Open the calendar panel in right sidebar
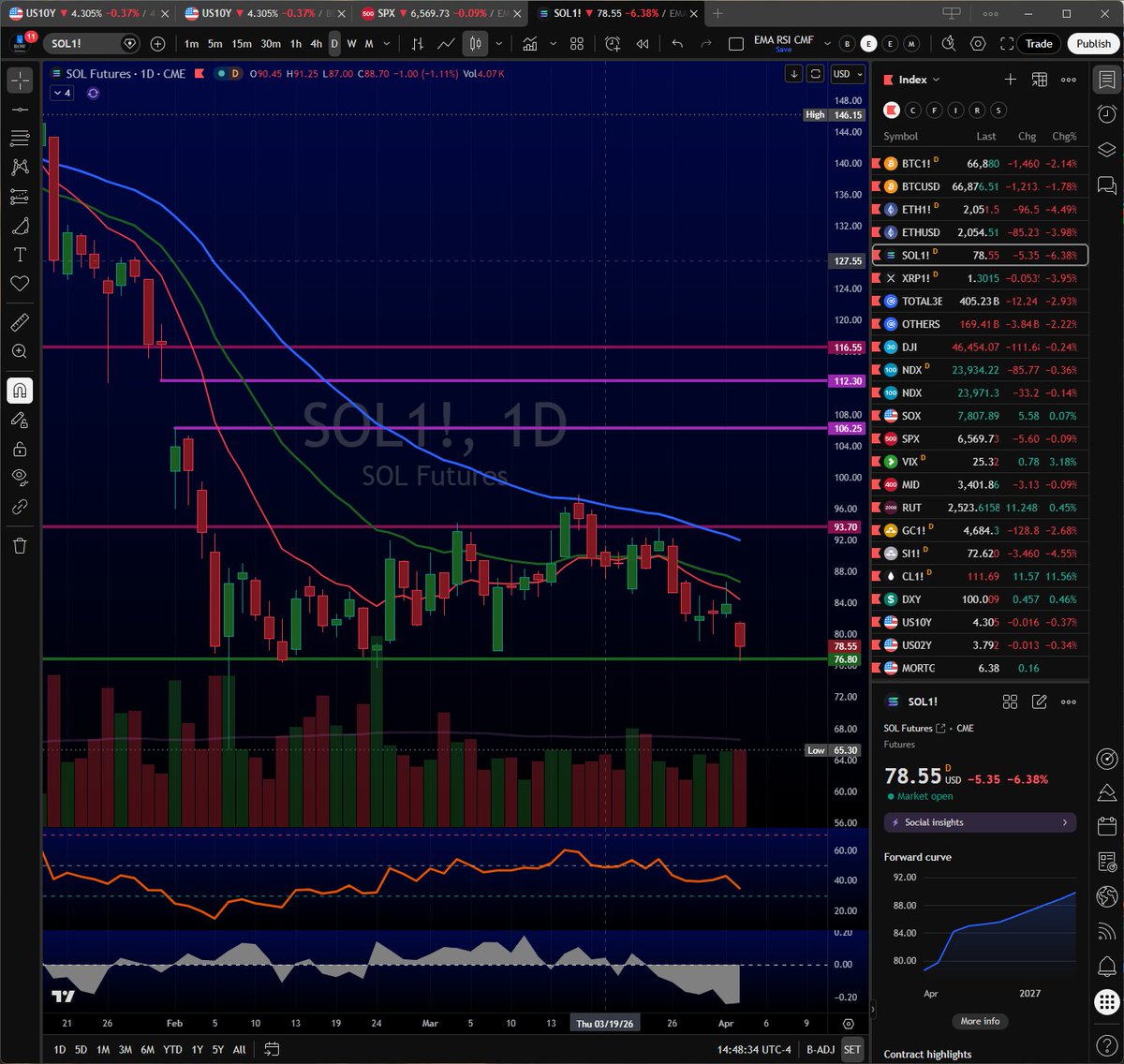Viewport: 1124px width, 1064px height. click(x=1106, y=827)
